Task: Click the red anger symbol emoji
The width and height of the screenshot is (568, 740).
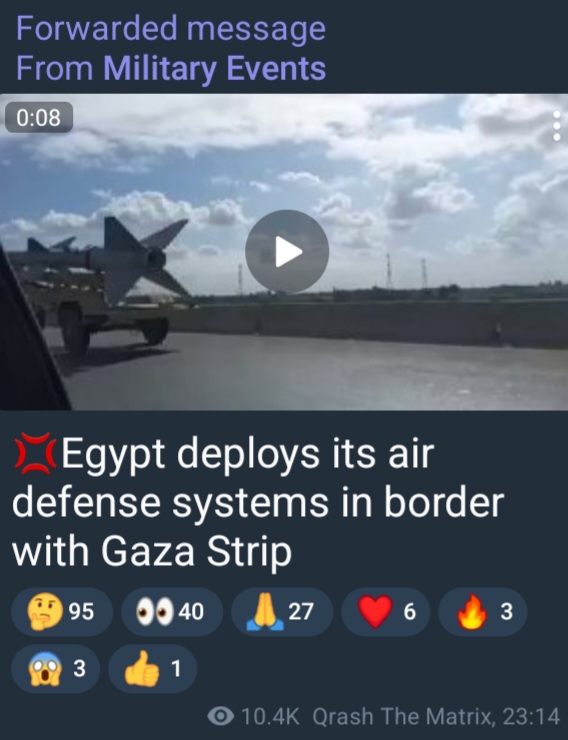Action: [35, 454]
